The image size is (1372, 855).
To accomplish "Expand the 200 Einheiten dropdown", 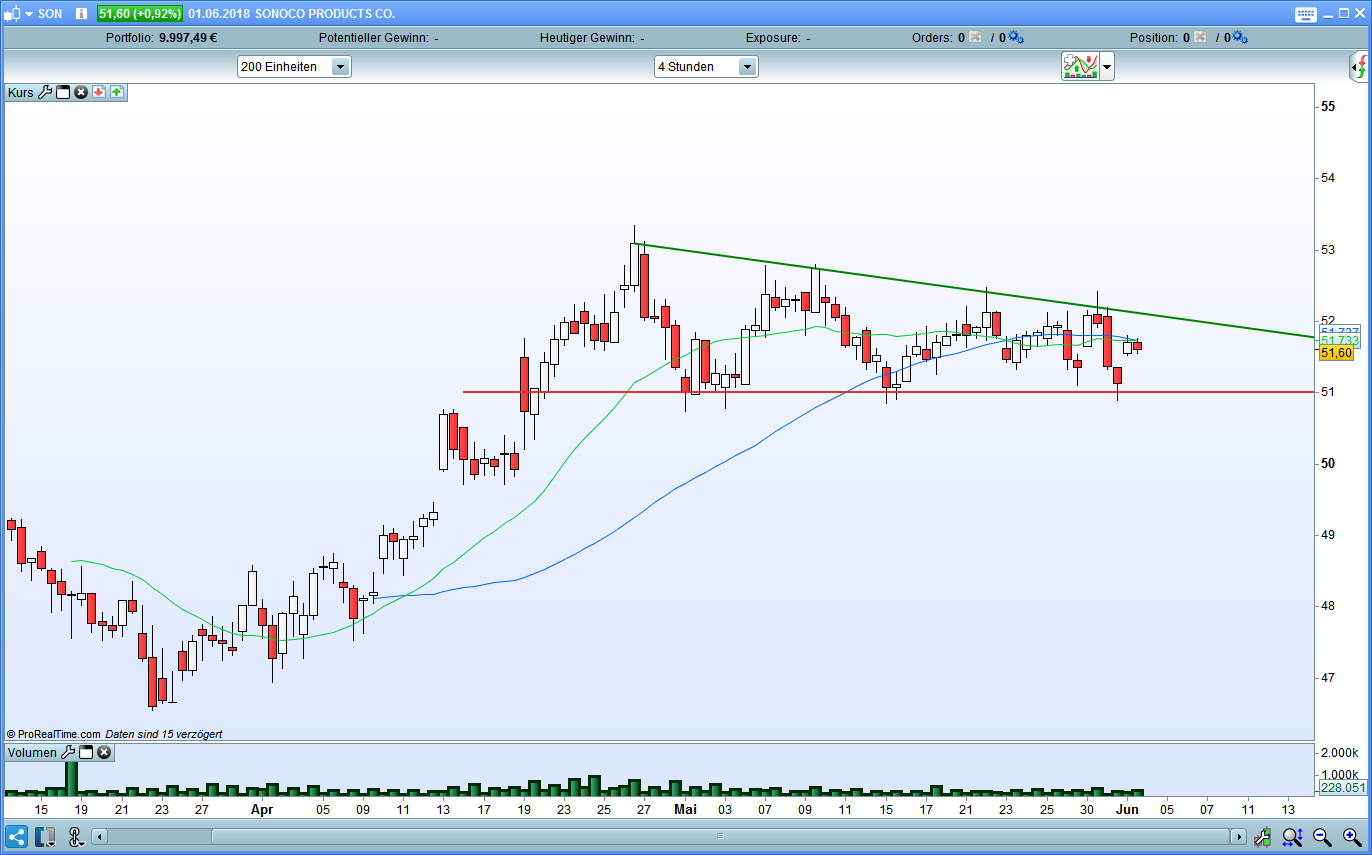I will (x=340, y=67).
